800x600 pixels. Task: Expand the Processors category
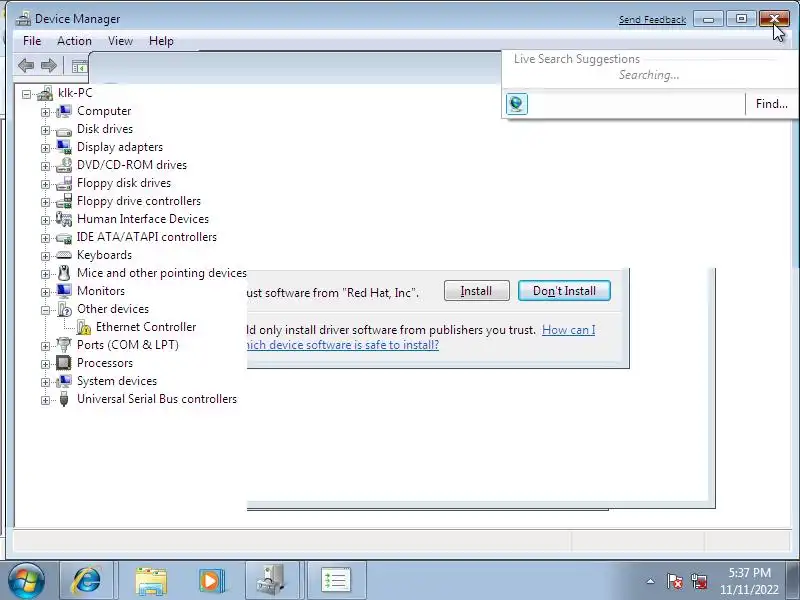pos(45,364)
